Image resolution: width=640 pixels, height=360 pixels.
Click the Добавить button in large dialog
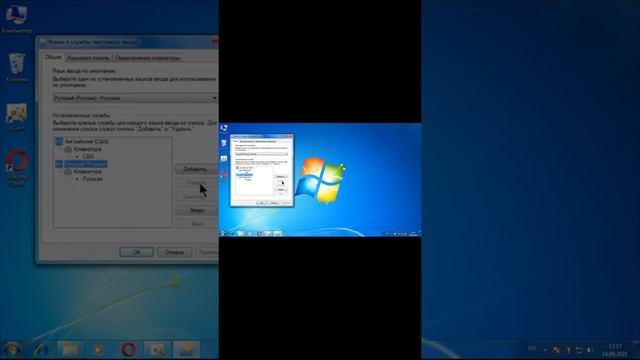pos(197,169)
